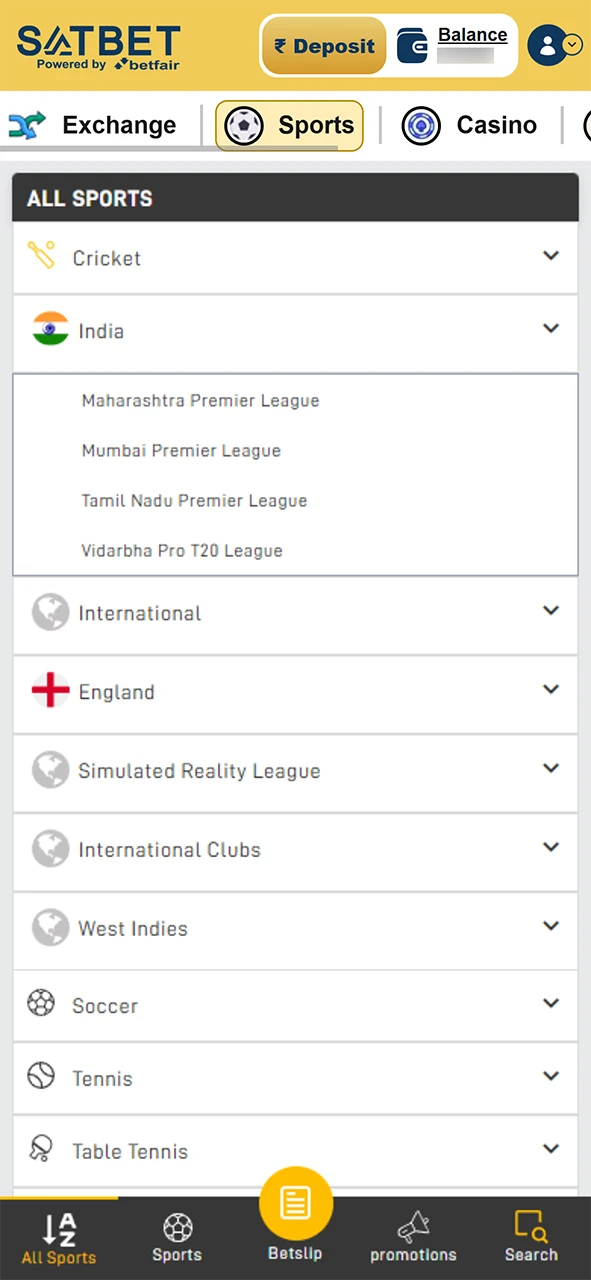This screenshot has width=591, height=1280.
Task: Tap the Table Tennis paddle icon
Action: (x=40, y=1150)
